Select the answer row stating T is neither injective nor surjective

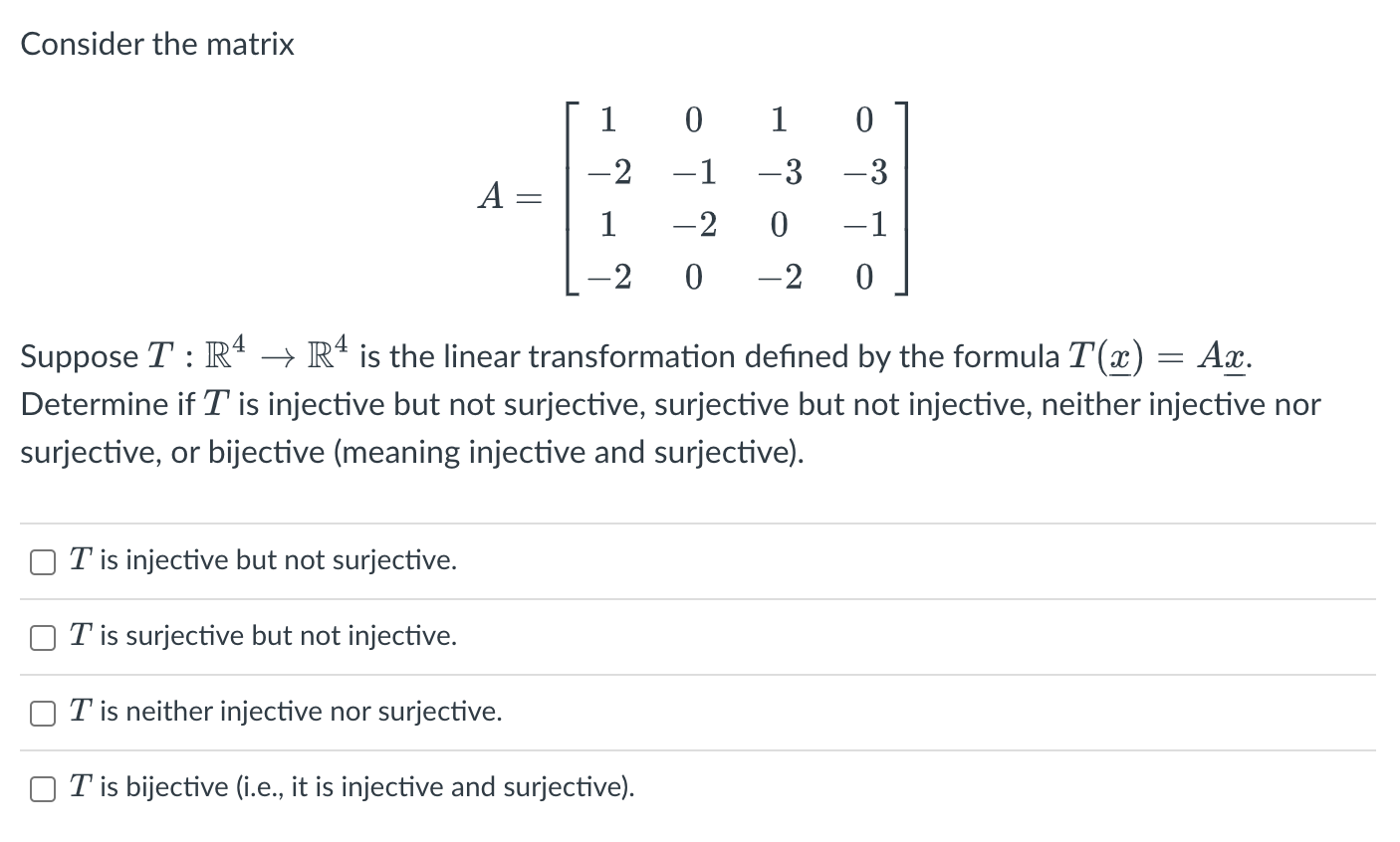click(285, 713)
